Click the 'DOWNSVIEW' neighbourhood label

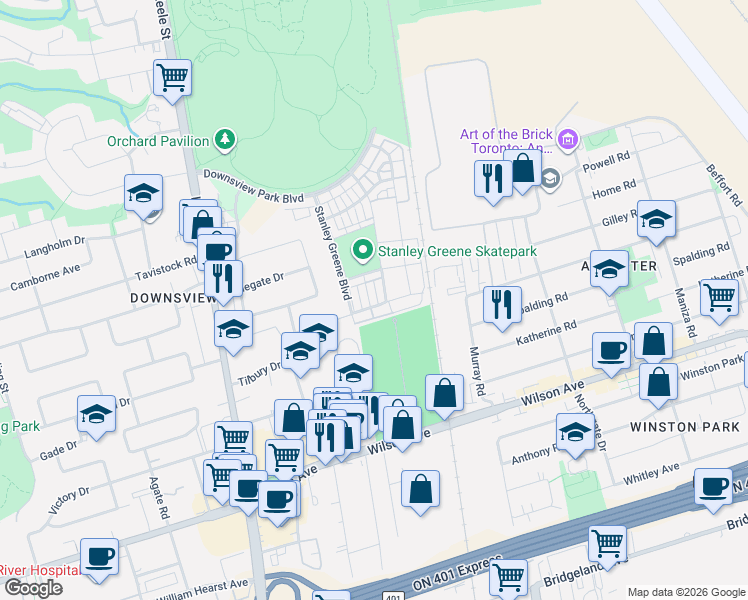(x=173, y=298)
